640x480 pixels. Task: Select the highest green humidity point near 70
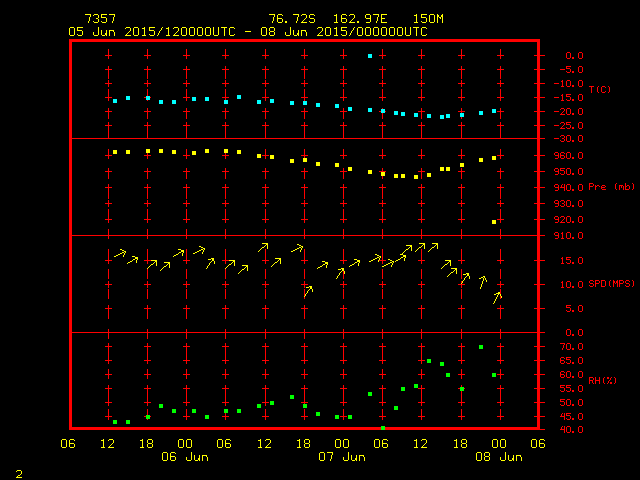(481, 347)
